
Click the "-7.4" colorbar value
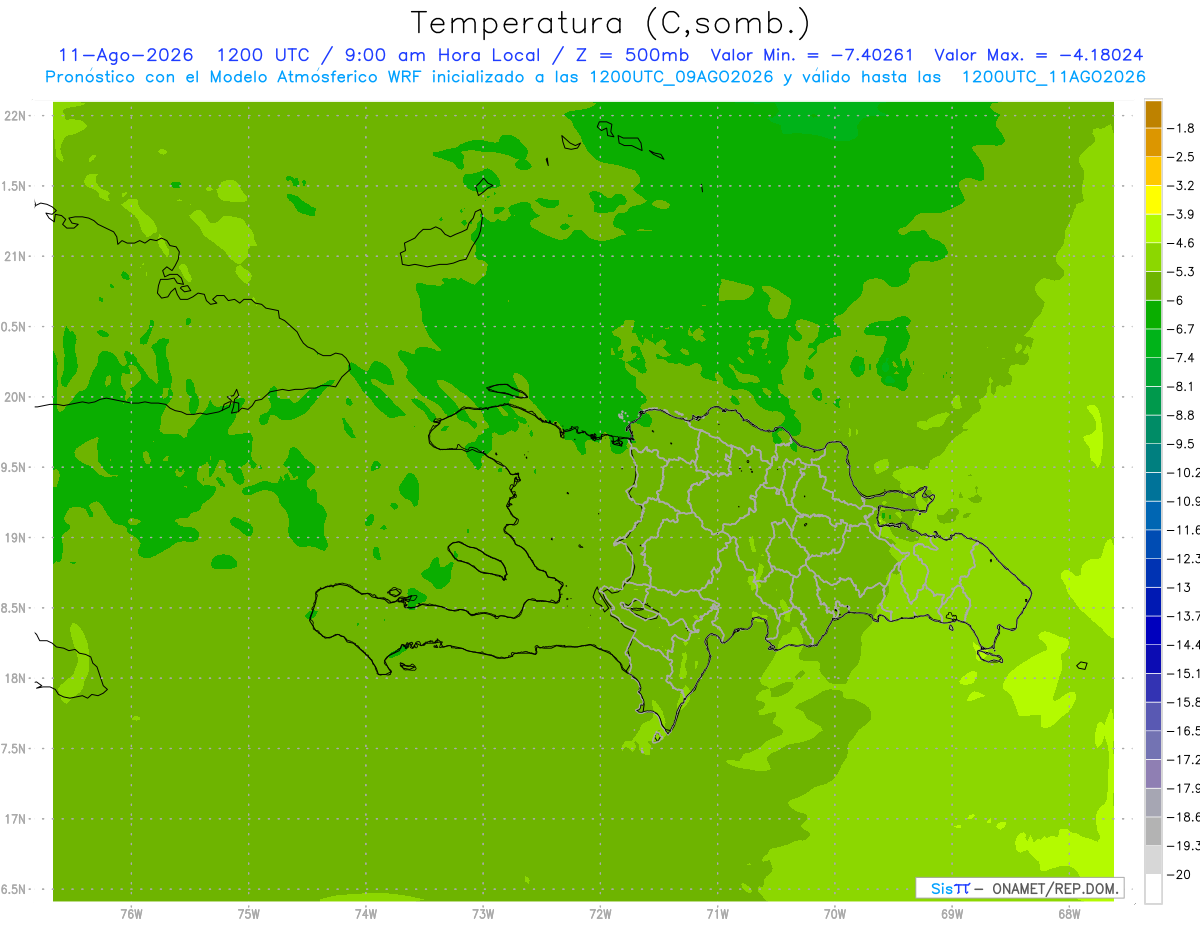point(1182,357)
